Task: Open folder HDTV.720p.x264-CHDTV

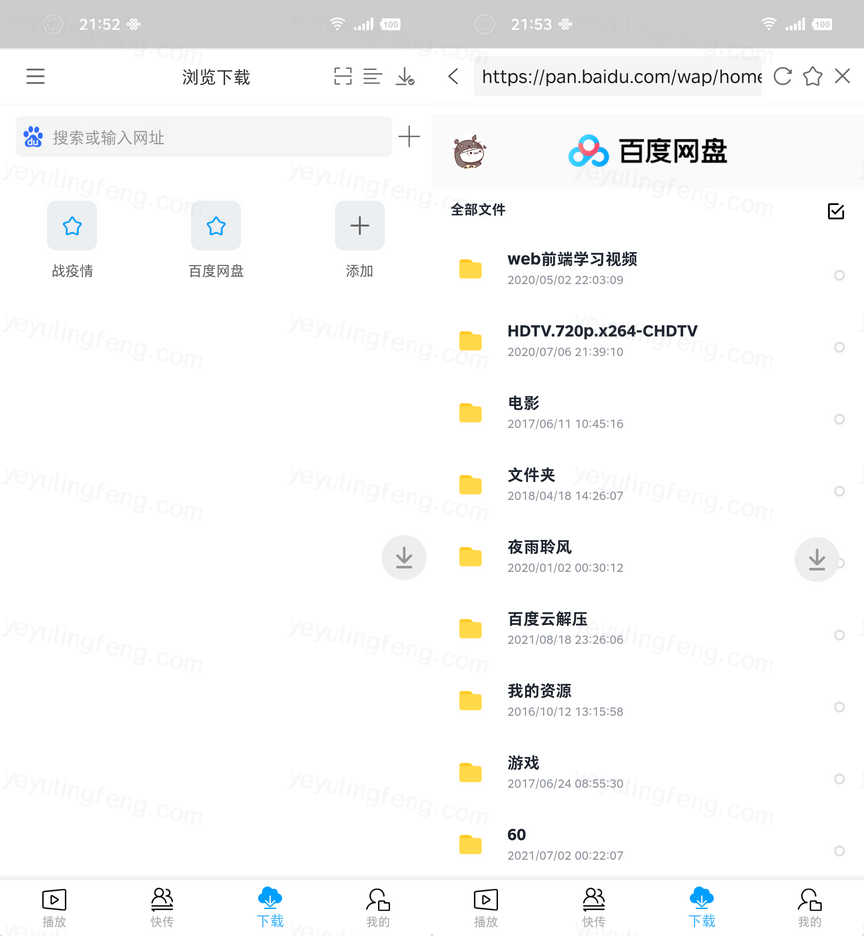Action: [648, 340]
